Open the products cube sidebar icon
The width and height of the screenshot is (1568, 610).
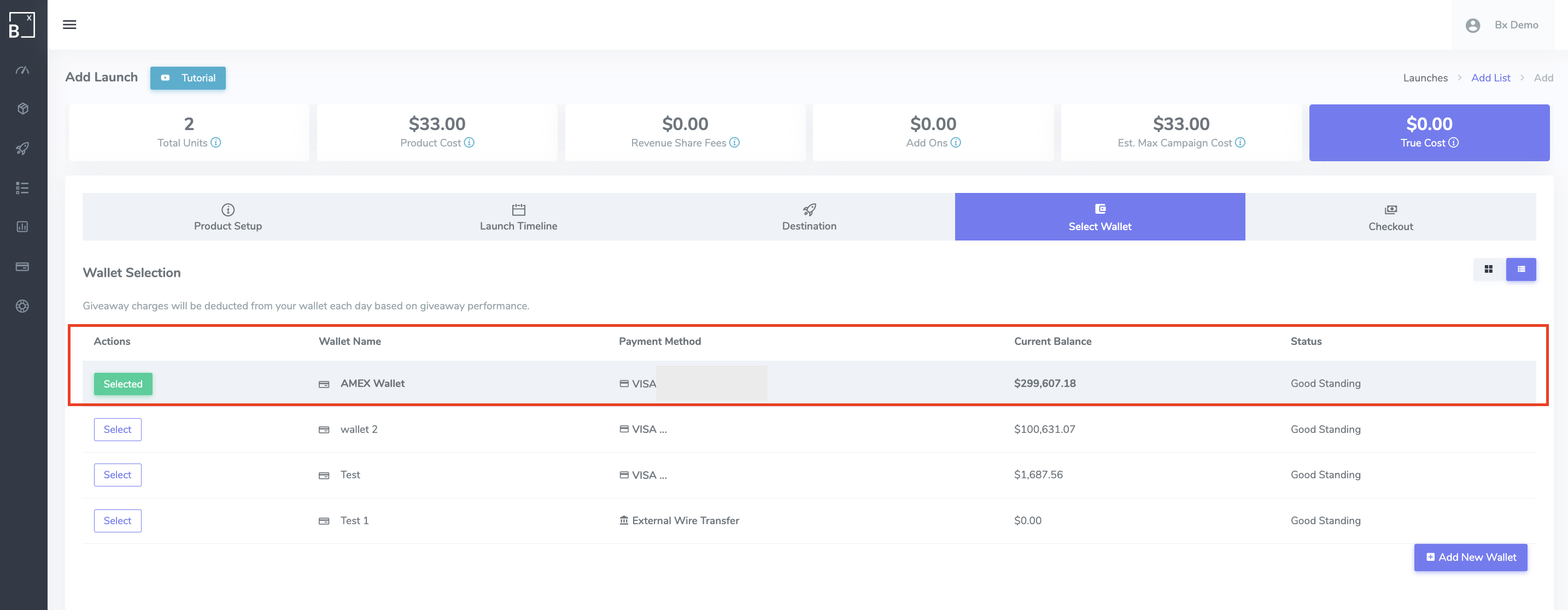pyautogui.click(x=22, y=108)
